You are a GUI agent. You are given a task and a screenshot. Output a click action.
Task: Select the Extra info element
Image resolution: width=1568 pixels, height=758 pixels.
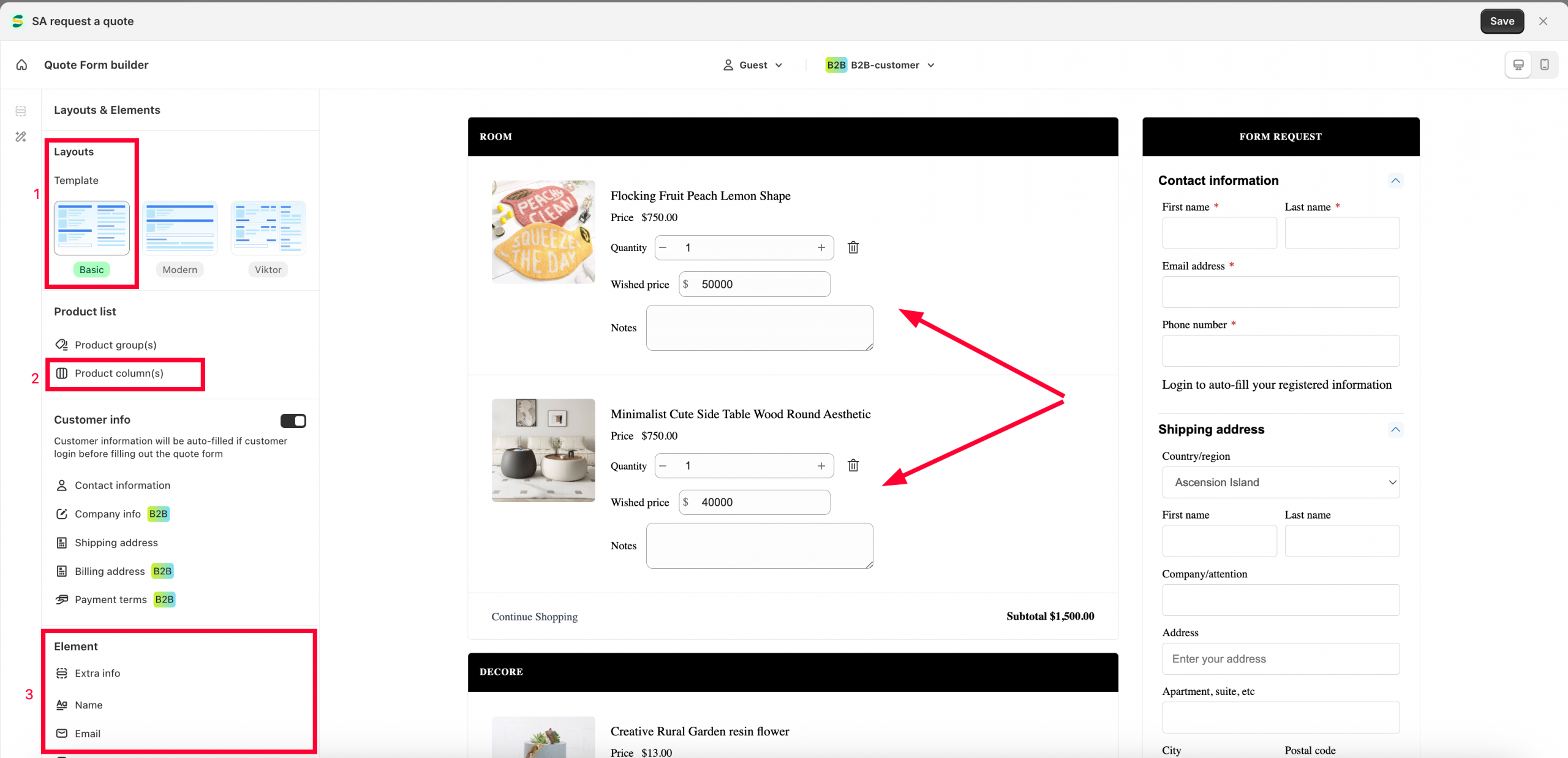click(x=97, y=674)
